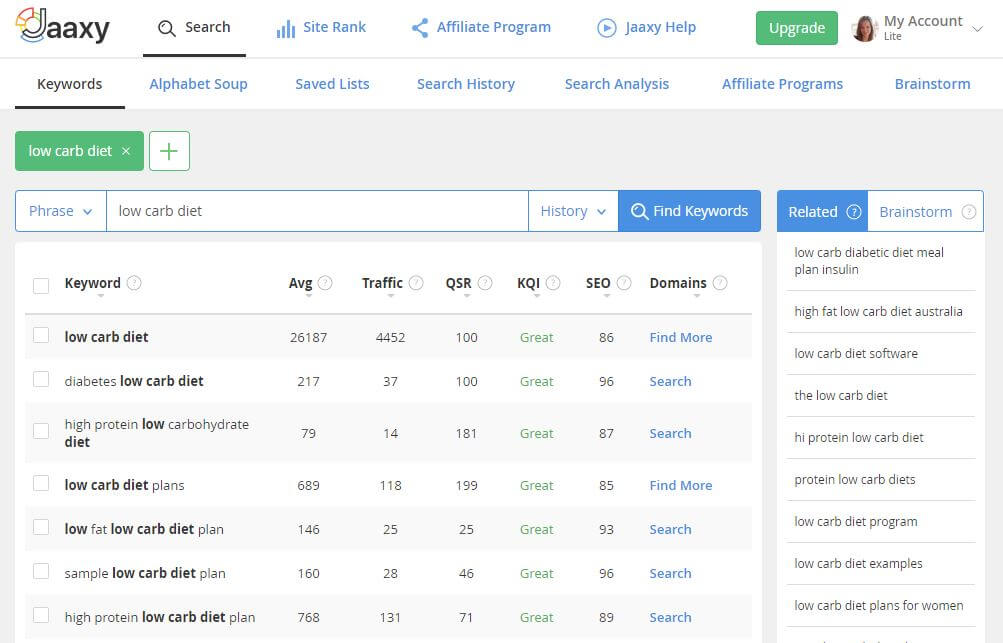Click the Site Rank bar chart icon
Image resolution: width=1003 pixels, height=643 pixels.
coord(285,28)
